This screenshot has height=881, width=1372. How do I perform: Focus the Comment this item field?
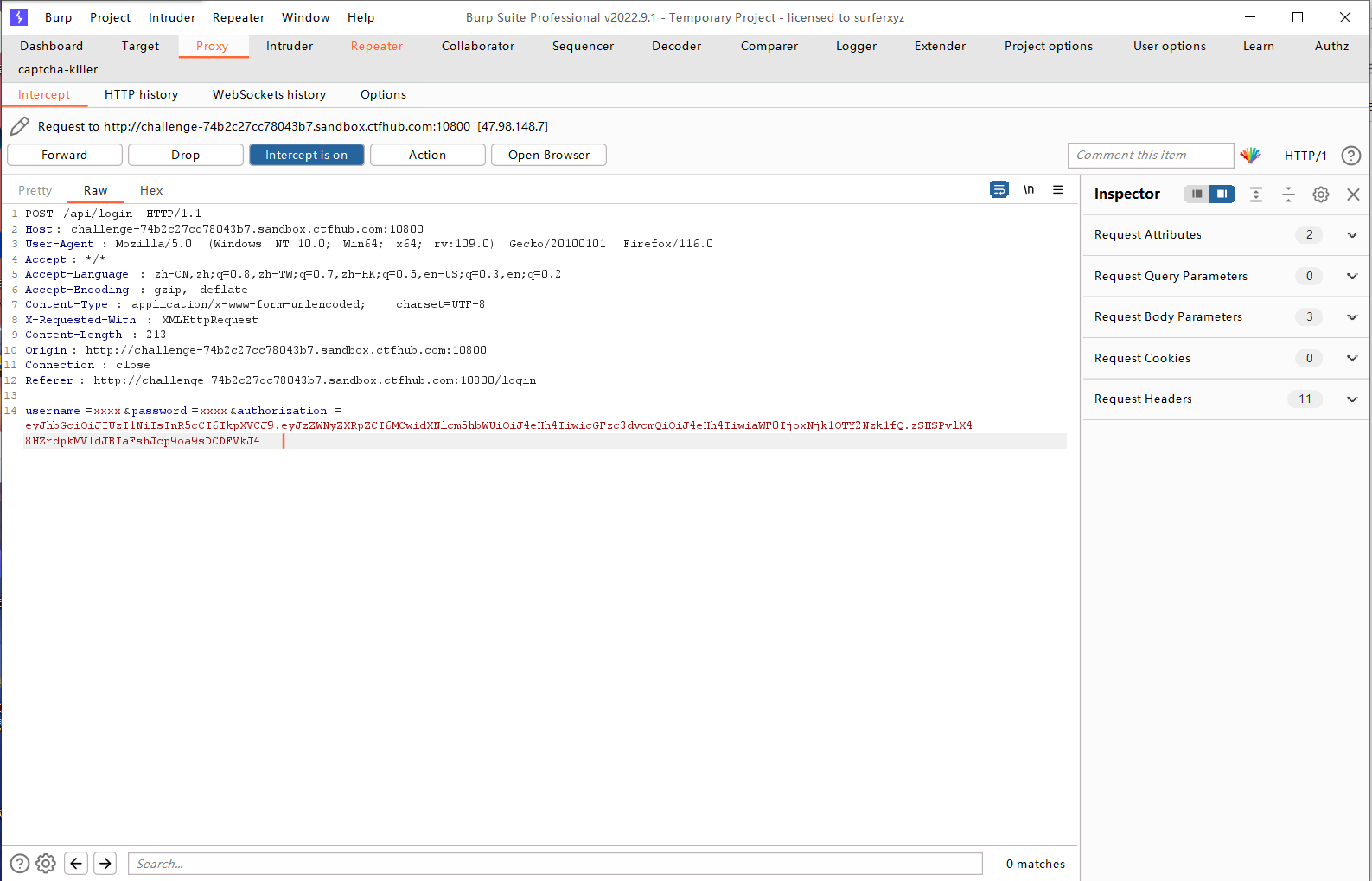click(1151, 156)
